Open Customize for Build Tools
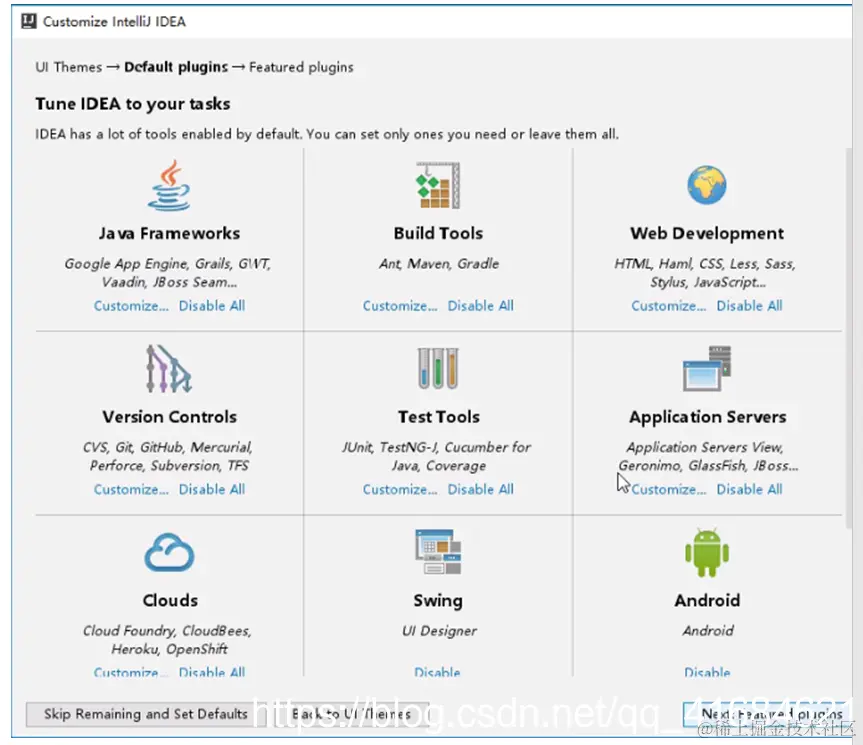This screenshot has width=863, height=745. (400, 306)
